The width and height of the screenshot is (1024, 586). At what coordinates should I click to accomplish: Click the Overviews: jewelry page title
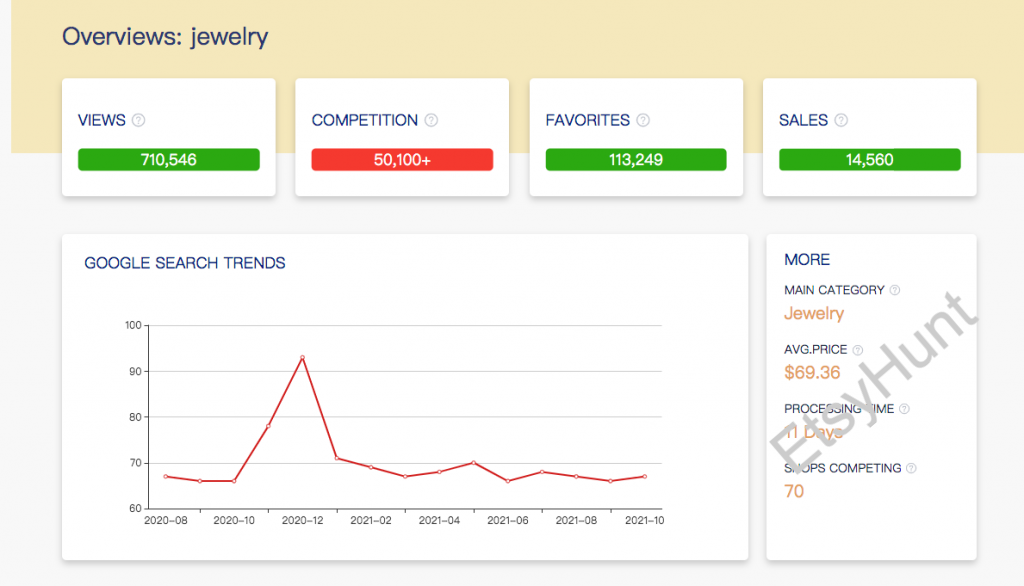pyautogui.click(x=165, y=37)
